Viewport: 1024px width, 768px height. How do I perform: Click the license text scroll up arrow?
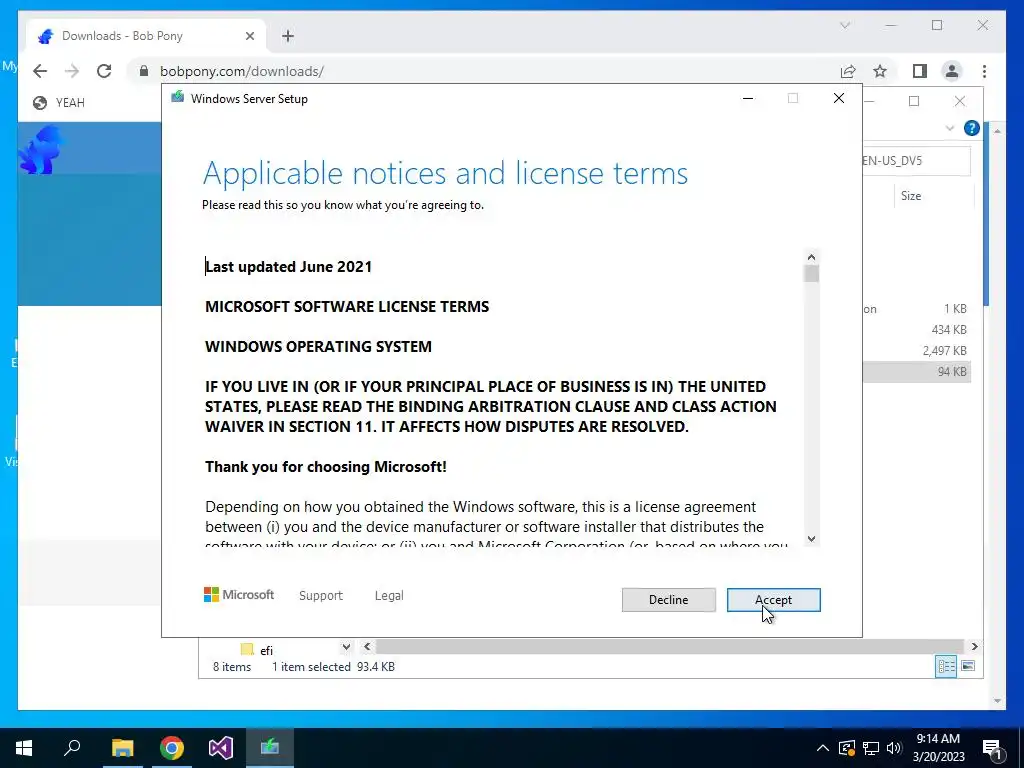(x=811, y=257)
